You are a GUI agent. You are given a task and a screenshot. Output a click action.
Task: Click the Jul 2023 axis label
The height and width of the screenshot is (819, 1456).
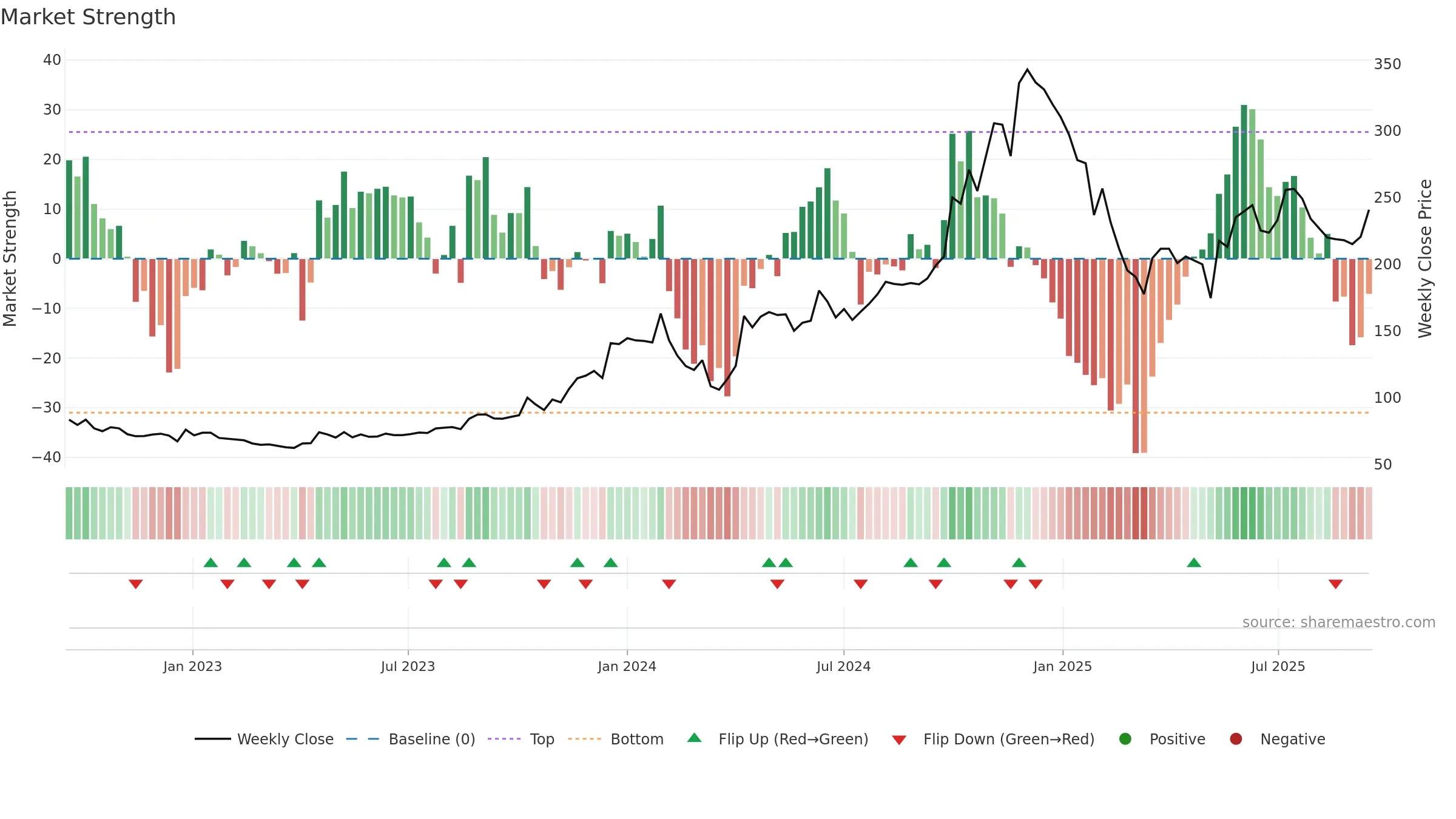click(408, 666)
